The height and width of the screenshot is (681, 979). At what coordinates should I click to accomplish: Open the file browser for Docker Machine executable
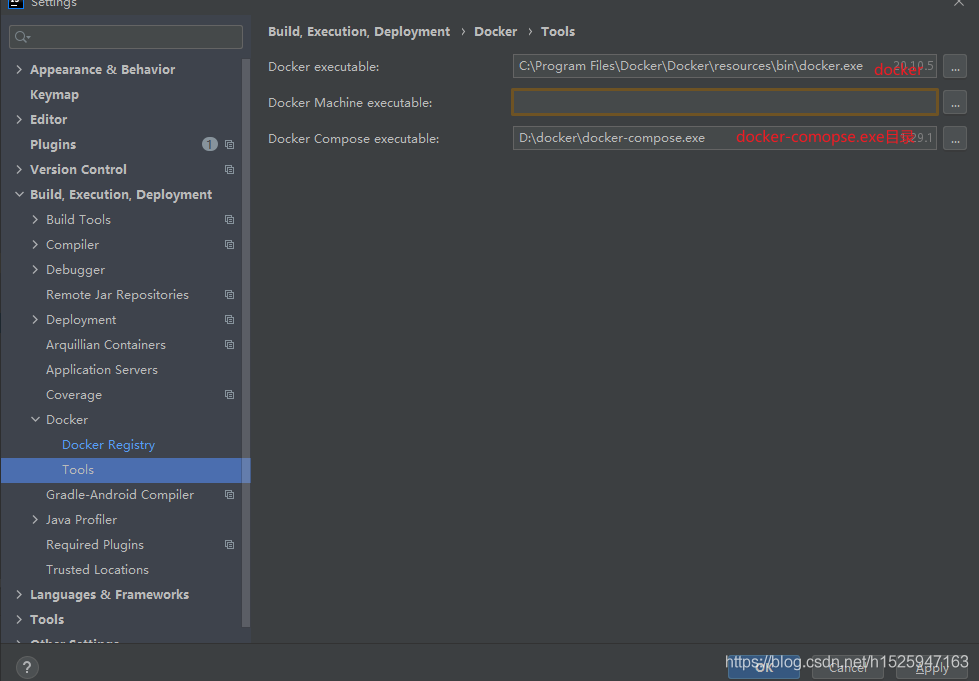tap(955, 102)
